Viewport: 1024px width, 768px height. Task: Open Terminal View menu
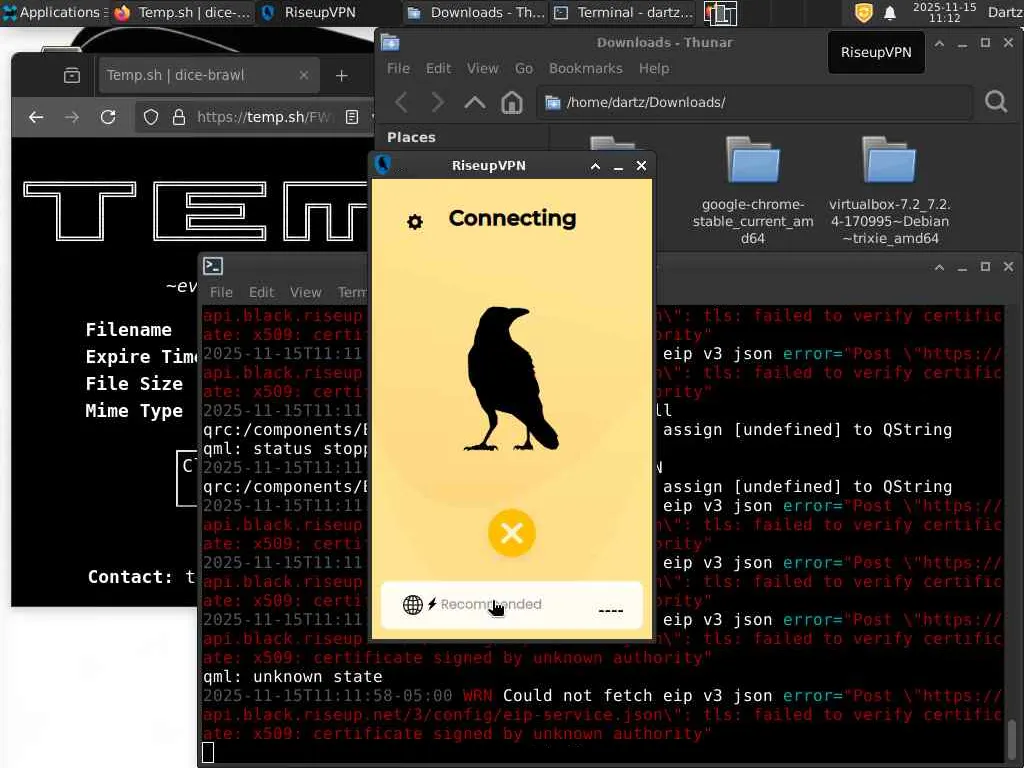[x=306, y=293]
